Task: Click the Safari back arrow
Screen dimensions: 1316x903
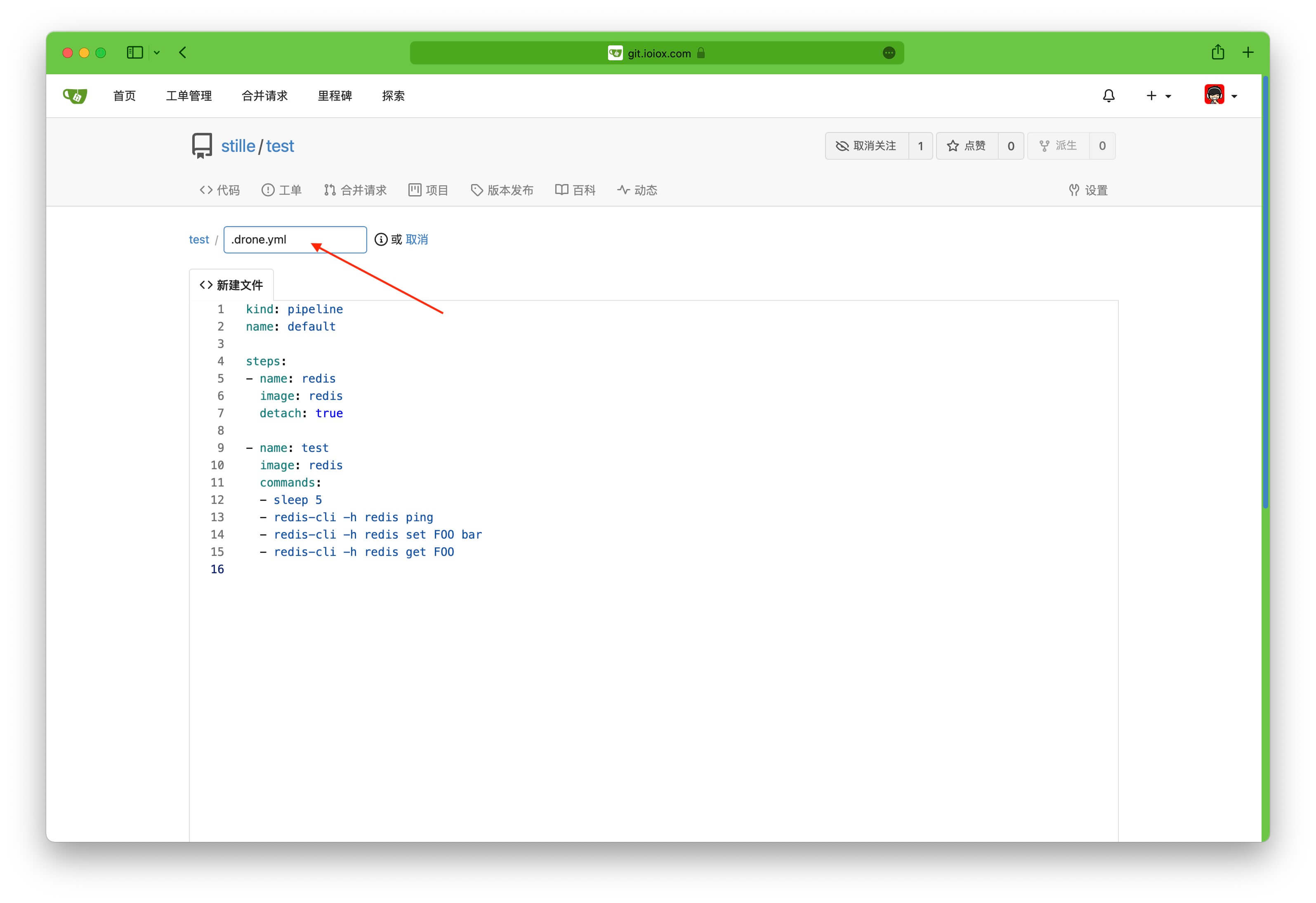Action: (x=182, y=53)
